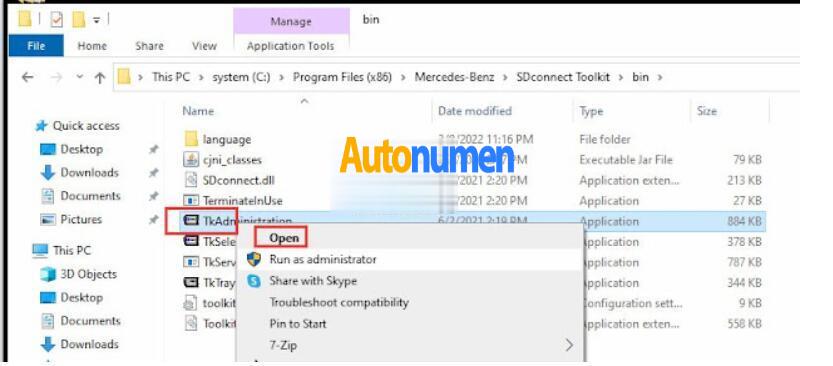Image resolution: width=833 pixels, height=366 pixels.
Task: Click bin breadcrumb in address bar
Action: pos(640,77)
